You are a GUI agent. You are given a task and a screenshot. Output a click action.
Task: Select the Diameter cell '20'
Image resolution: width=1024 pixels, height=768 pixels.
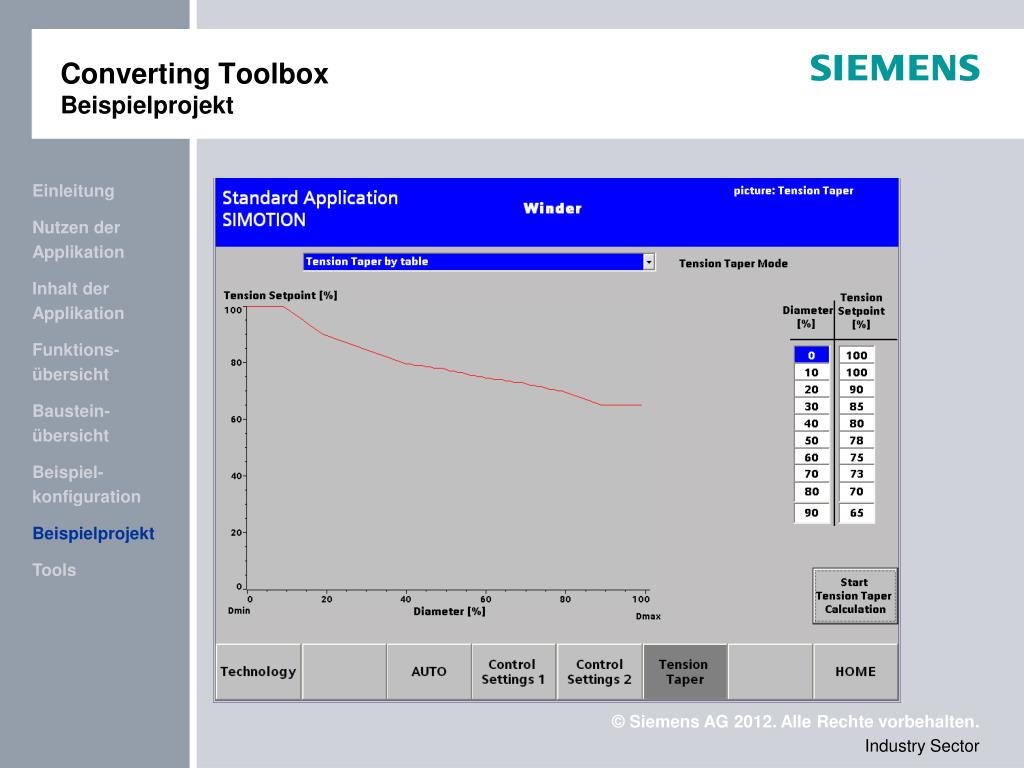coord(811,389)
